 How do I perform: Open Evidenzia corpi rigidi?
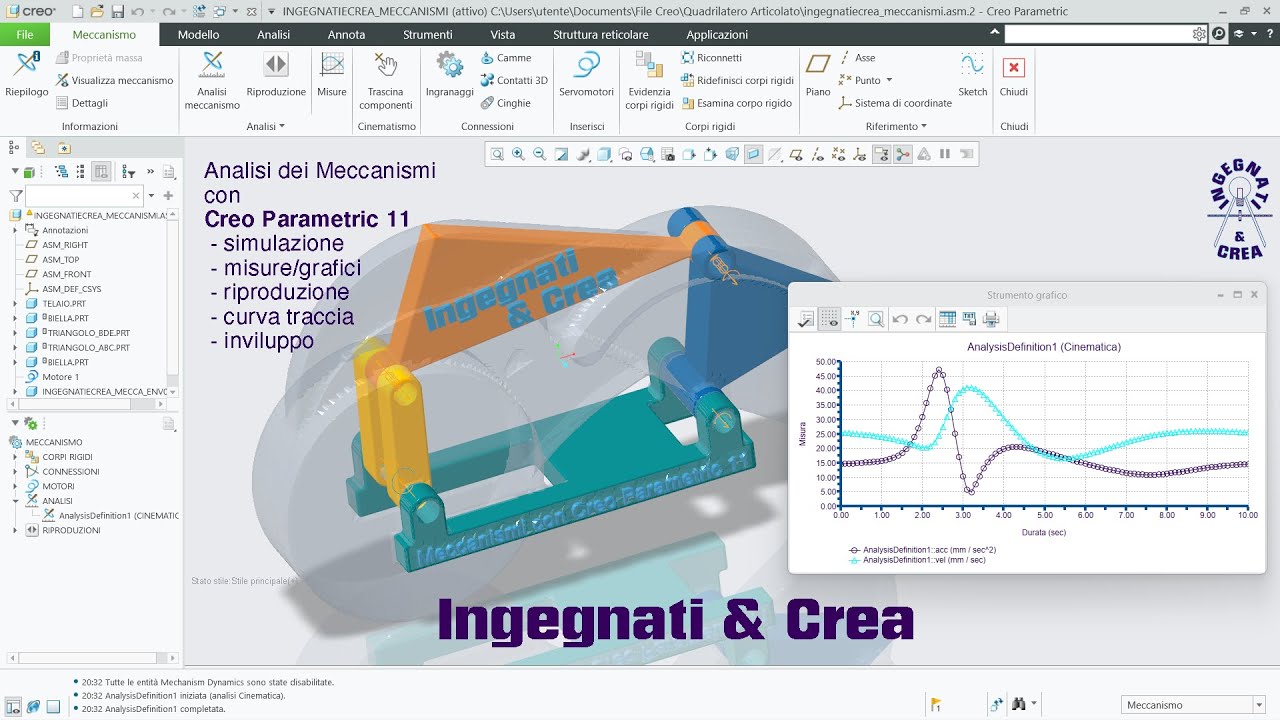tap(650, 81)
